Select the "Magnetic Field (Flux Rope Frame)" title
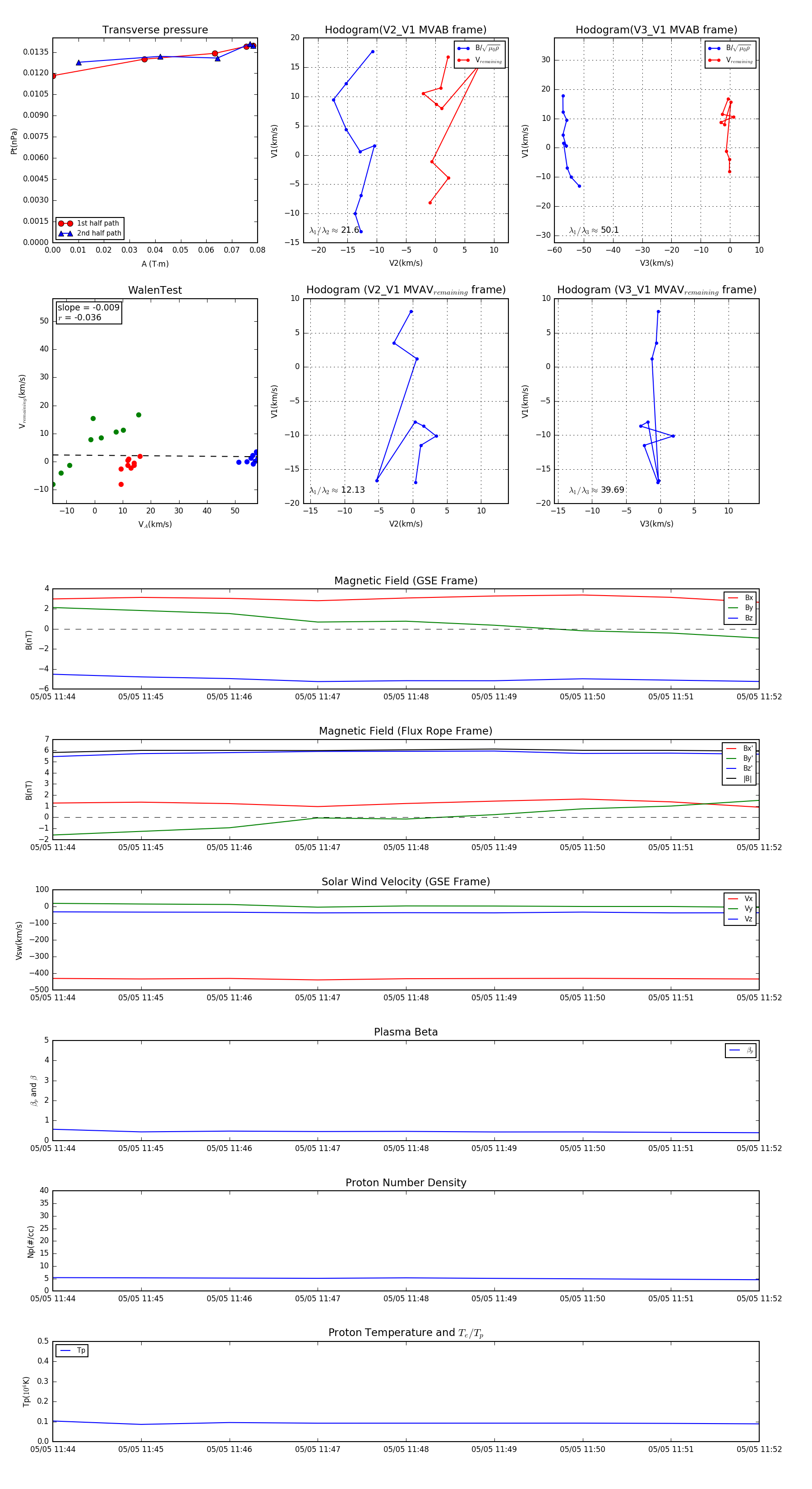Viewport: 812px width, 1489px height. (x=406, y=731)
